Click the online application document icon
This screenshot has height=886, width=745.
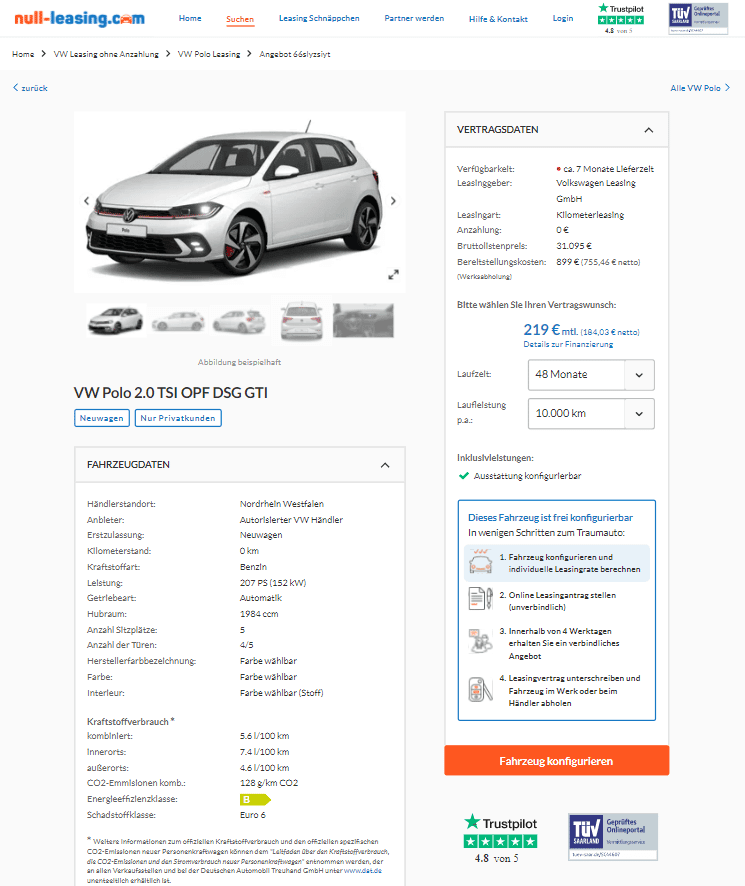pos(480,598)
